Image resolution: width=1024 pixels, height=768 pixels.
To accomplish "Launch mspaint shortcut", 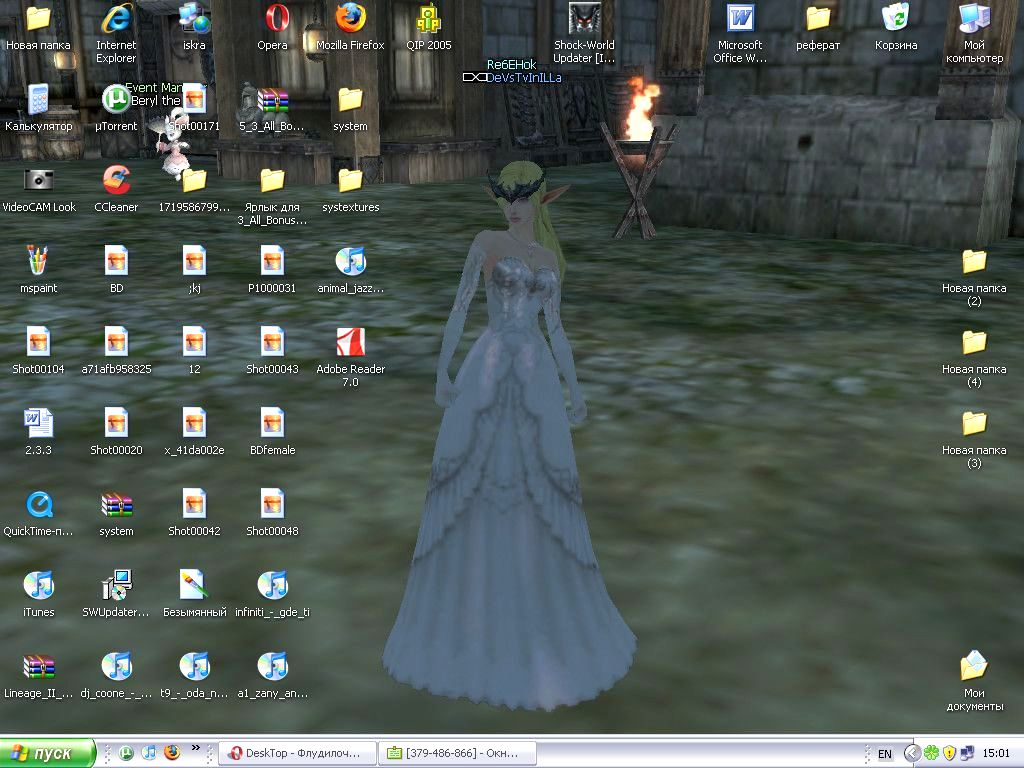I will pyautogui.click(x=39, y=263).
